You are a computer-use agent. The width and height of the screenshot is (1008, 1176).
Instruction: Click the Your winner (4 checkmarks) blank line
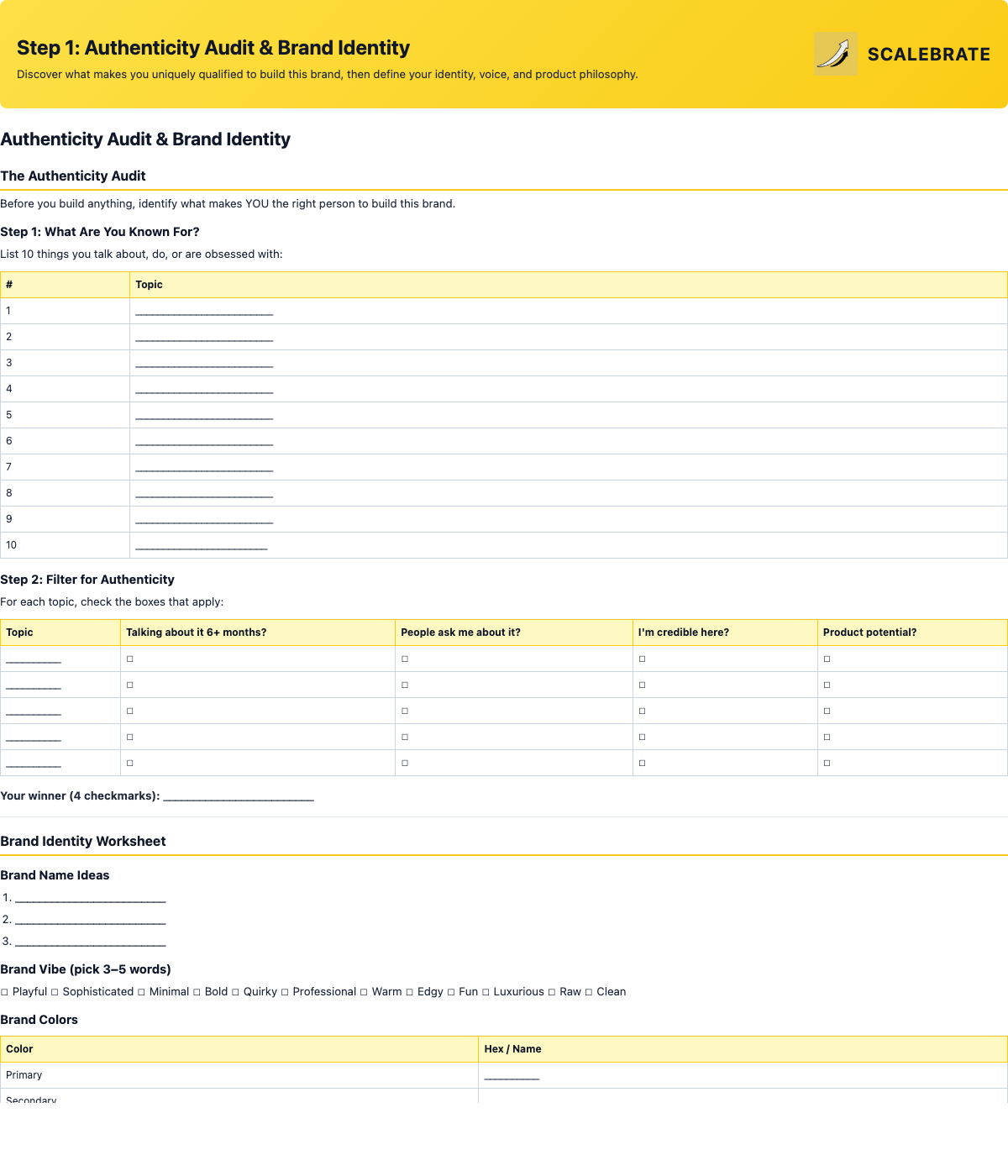pyautogui.click(x=239, y=796)
